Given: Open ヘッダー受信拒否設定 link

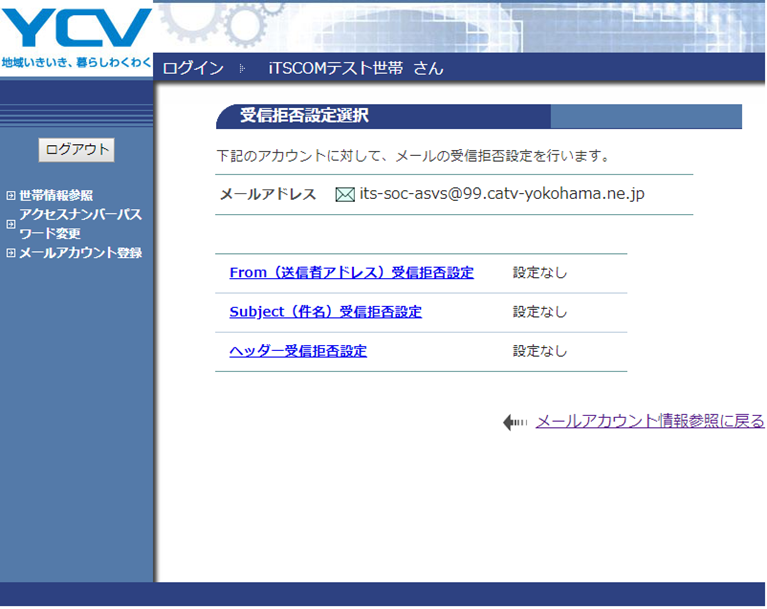Looking at the screenshot, I should pos(298,351).
